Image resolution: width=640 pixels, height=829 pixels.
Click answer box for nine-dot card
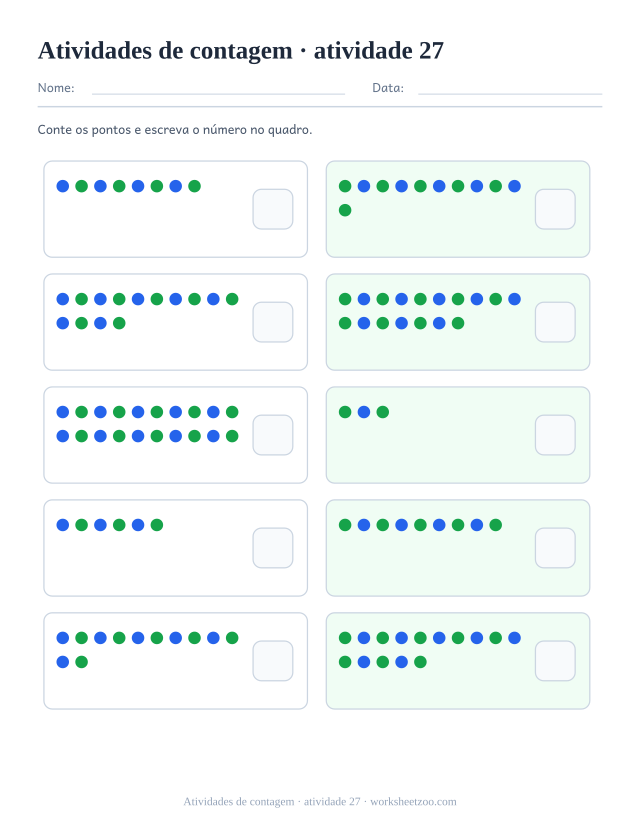click(x=555, y=548)
